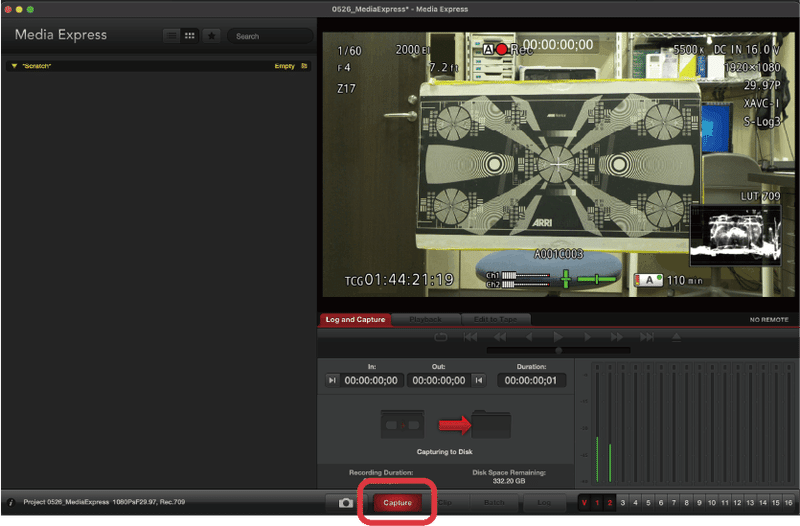Switch media list to timecode list view

pyautogui.click(x=172, y=36)
